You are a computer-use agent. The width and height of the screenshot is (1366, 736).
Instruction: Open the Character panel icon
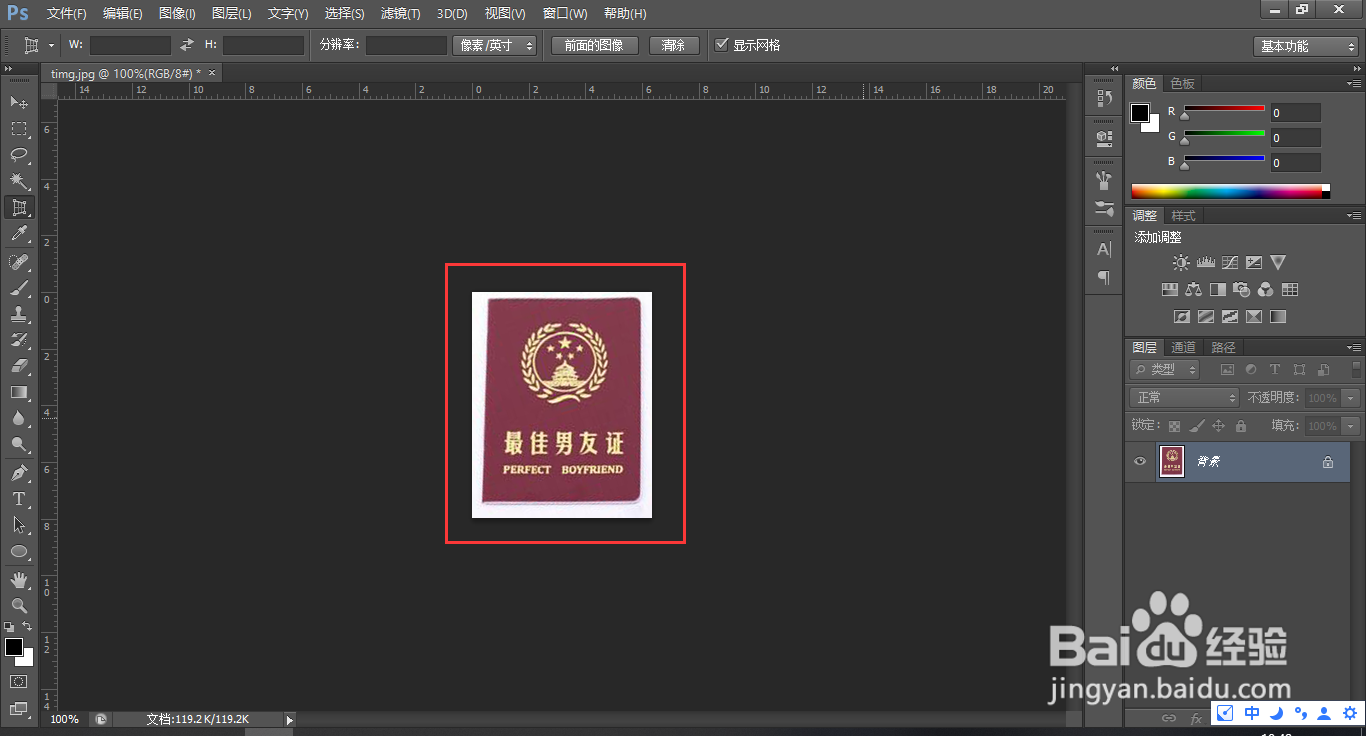point(1104,249)
